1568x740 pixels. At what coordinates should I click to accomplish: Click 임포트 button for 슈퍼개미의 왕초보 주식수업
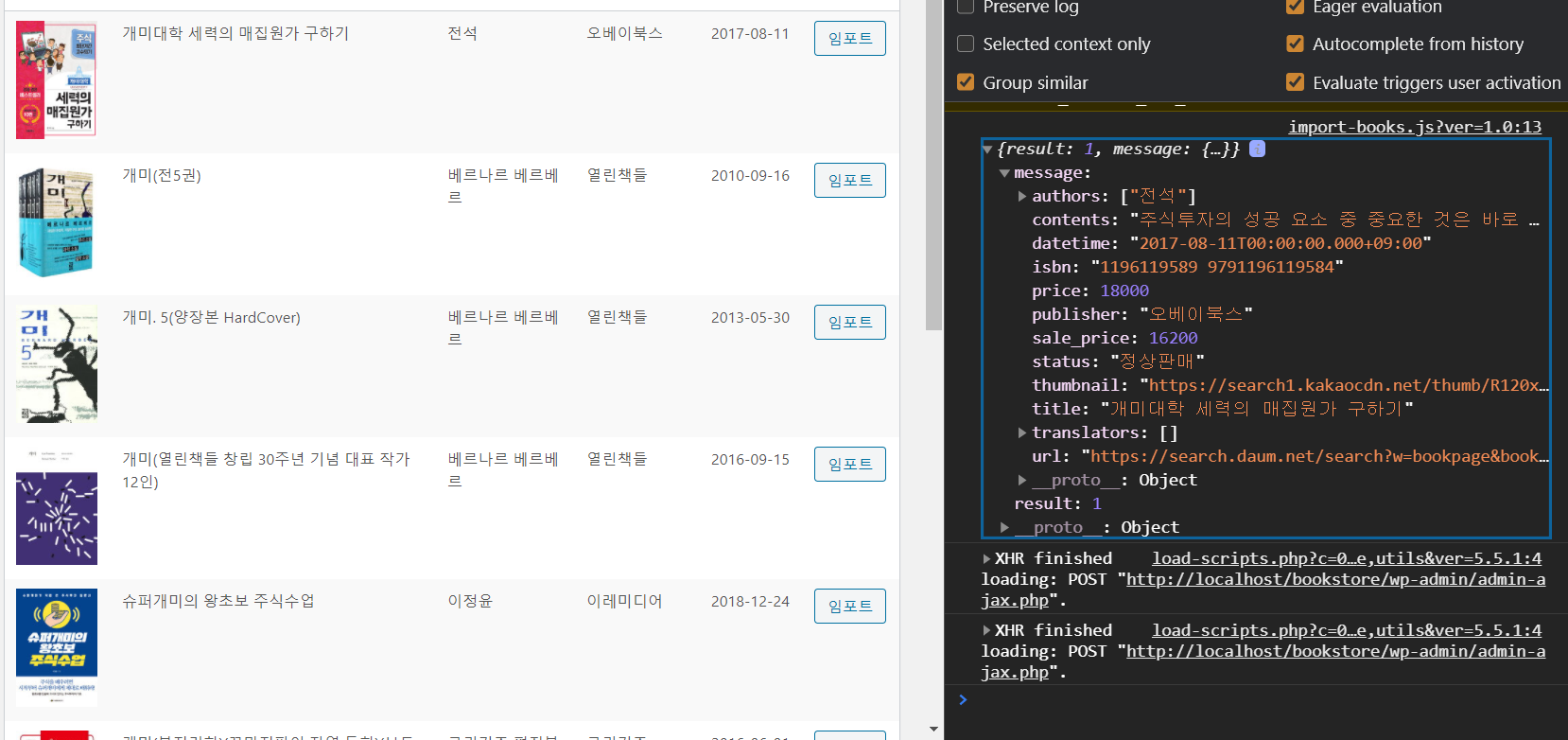[849, 607]
